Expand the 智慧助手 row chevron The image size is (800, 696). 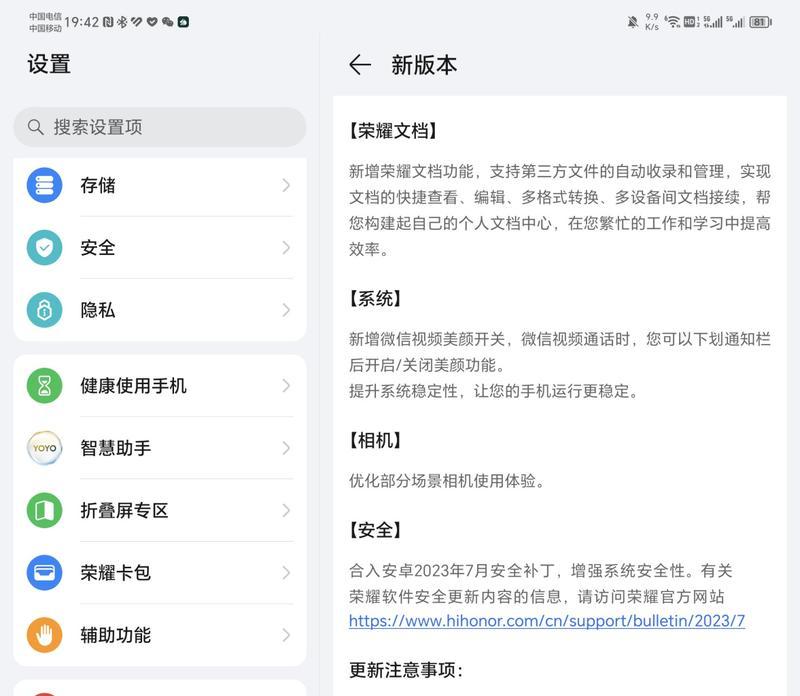pyautogui.click(x=286, y=448)
